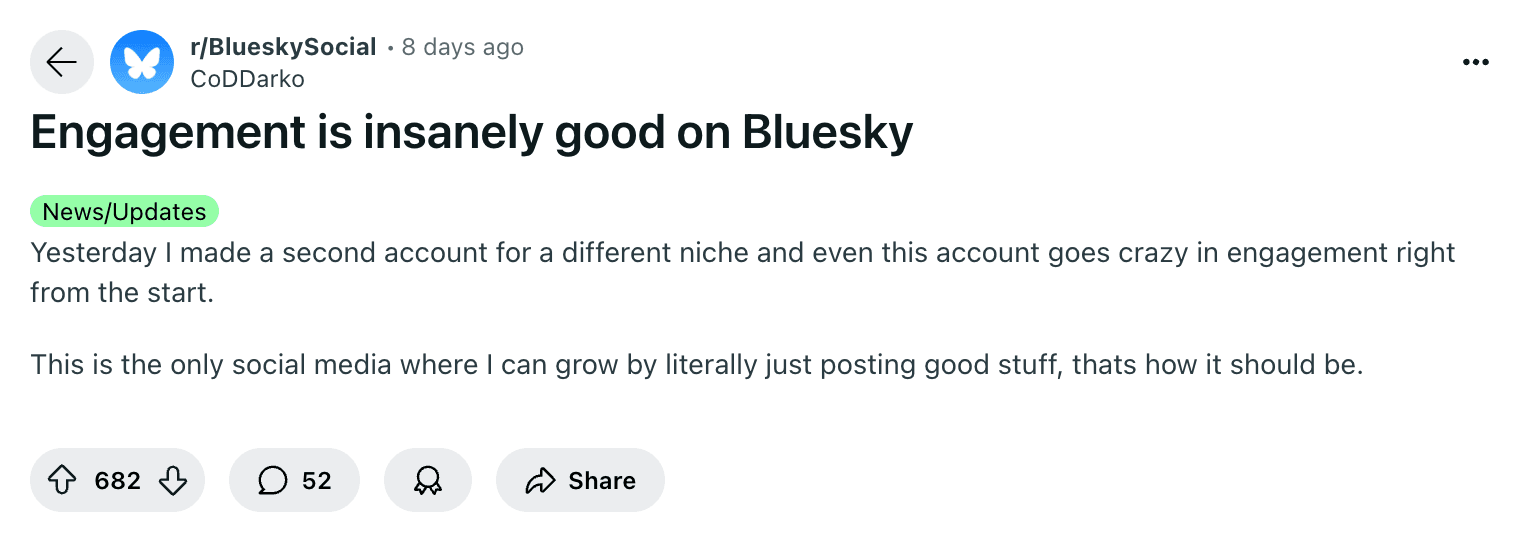Click the text "from the start."
The width and height of the screenshot is (1516, 548).
click(x=122, y=294)
